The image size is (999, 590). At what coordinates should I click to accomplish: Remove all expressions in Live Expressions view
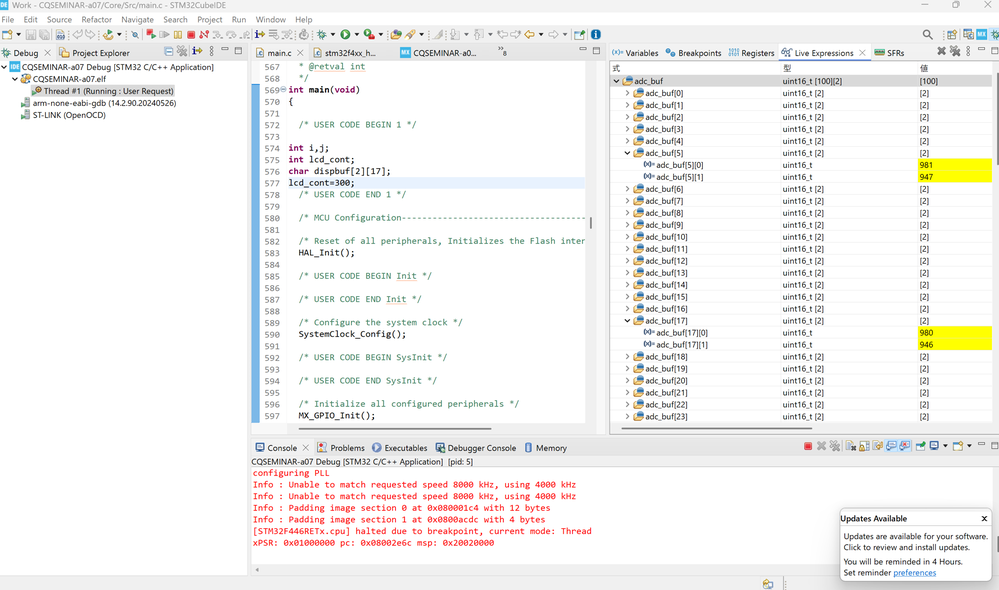[954, 52]
